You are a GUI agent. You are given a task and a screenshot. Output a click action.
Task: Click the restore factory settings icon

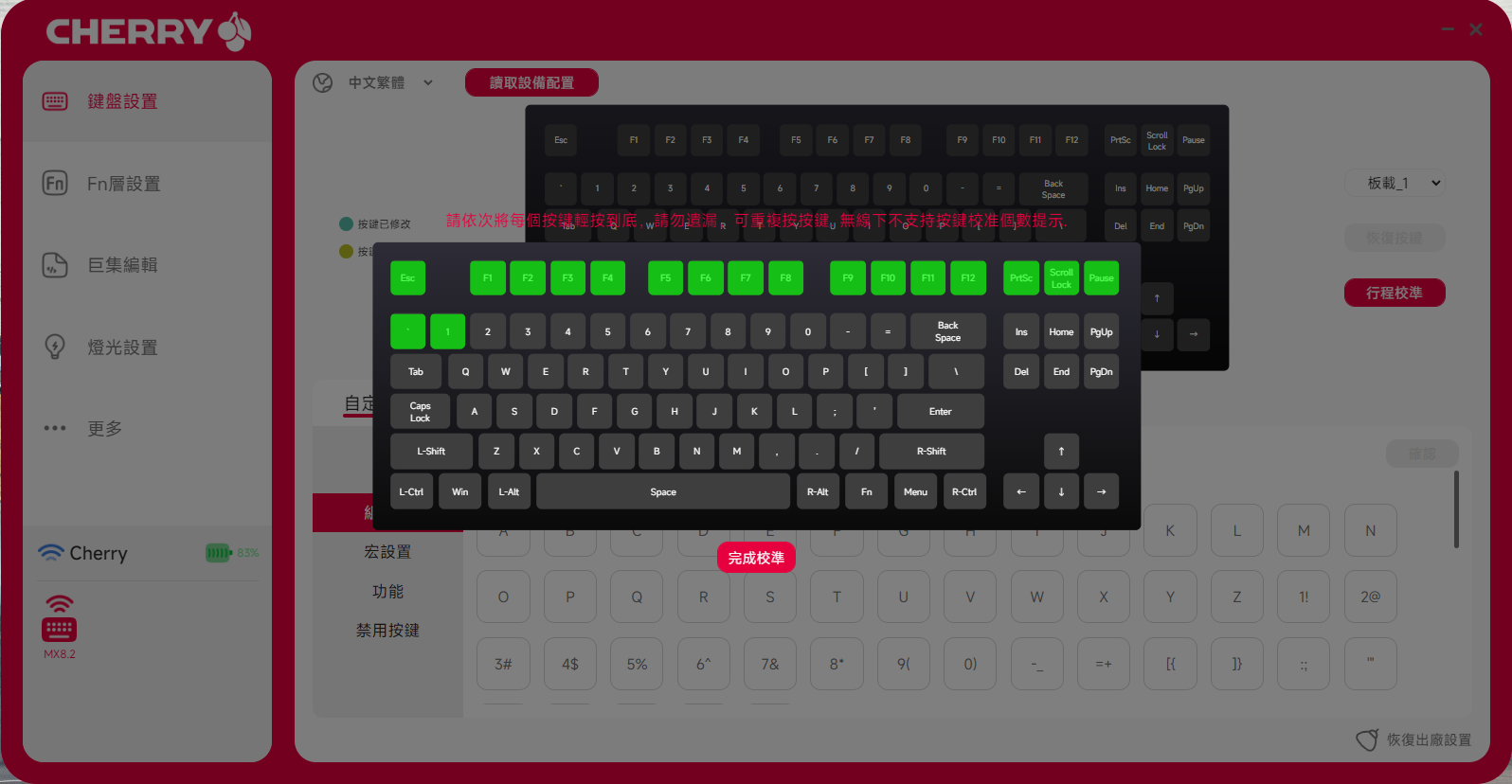pos(1367,739)
